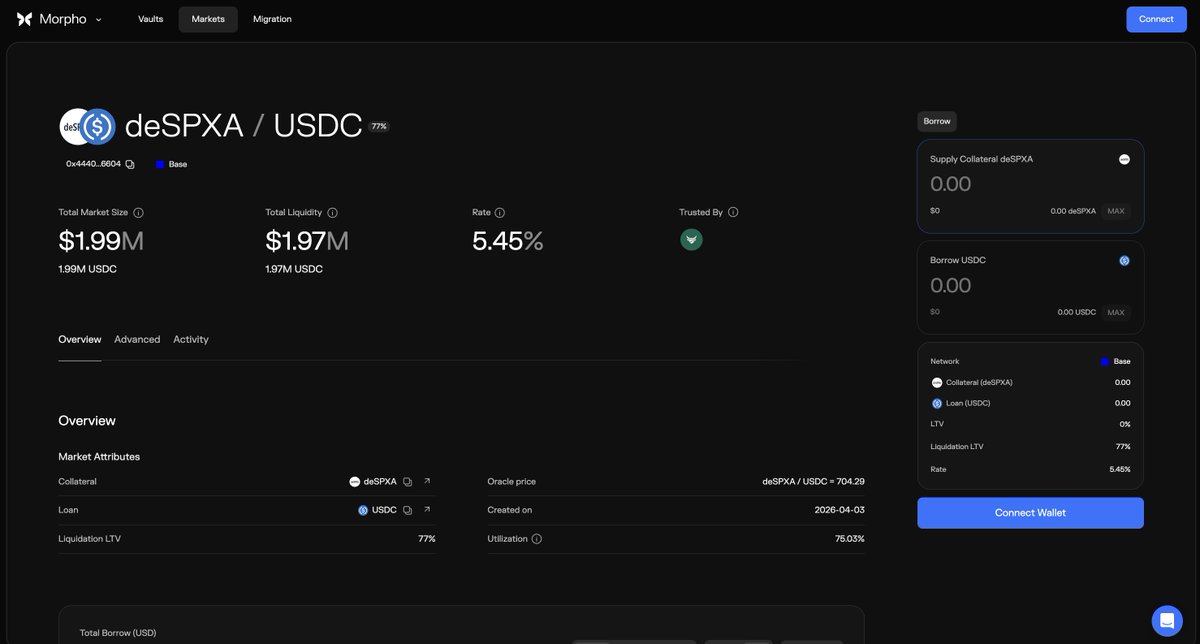Show info for Total Market Size
This screenshot has height=644, width=1200.
[138, 213]
